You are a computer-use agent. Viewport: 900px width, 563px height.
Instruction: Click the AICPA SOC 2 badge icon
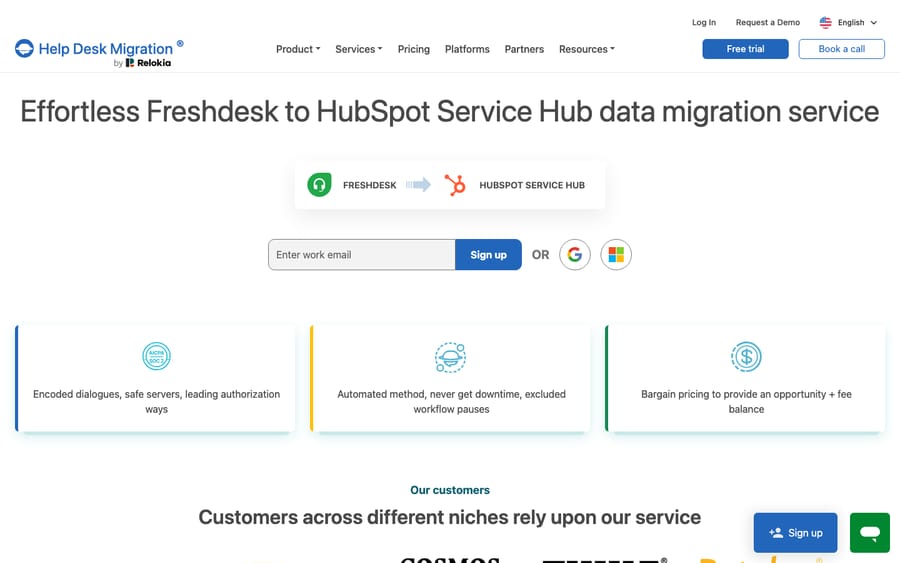tap(156, 356)
